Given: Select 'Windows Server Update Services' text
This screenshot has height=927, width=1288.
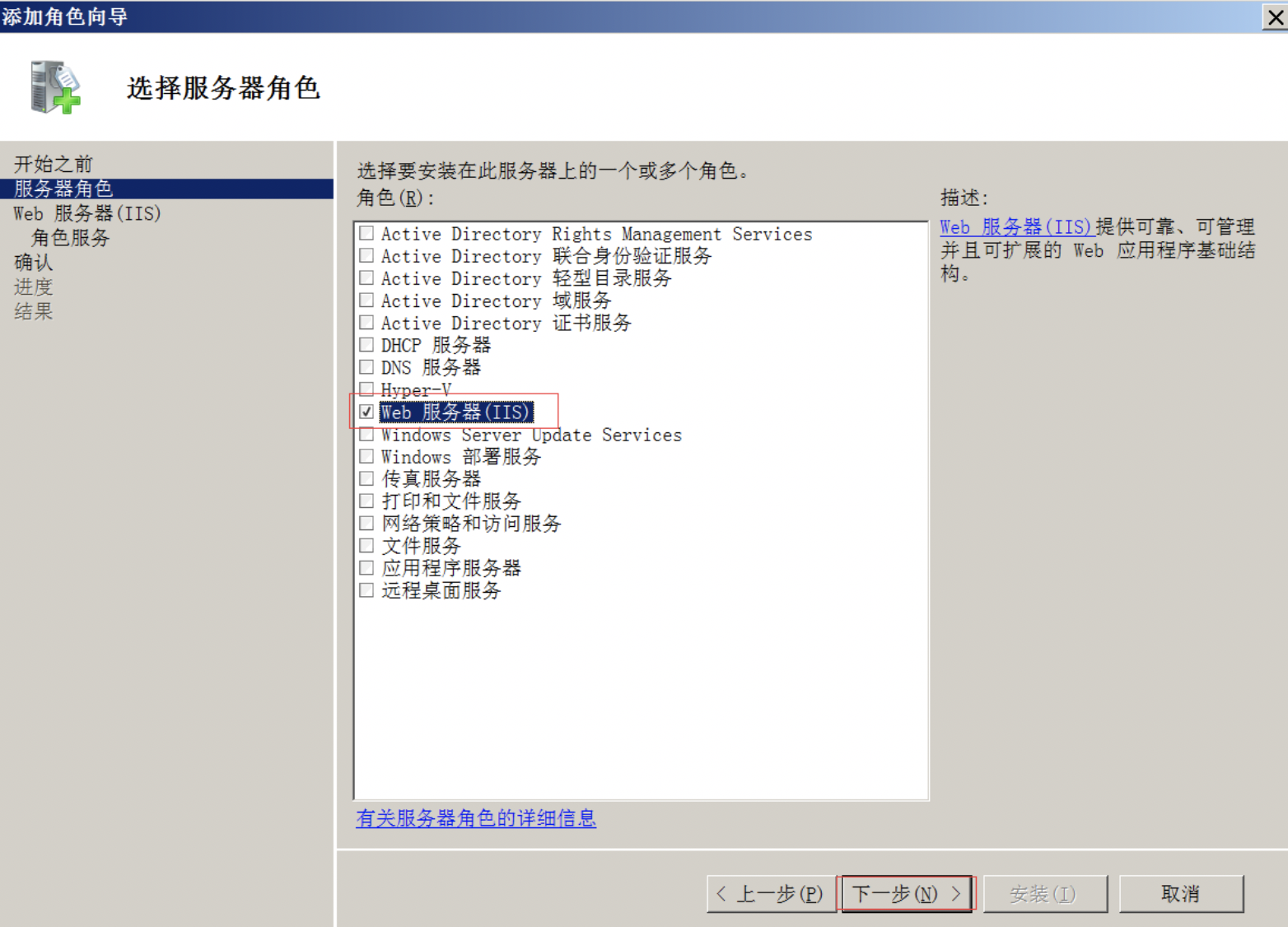Looking at the screenshot, I should [x=532, y=434].
